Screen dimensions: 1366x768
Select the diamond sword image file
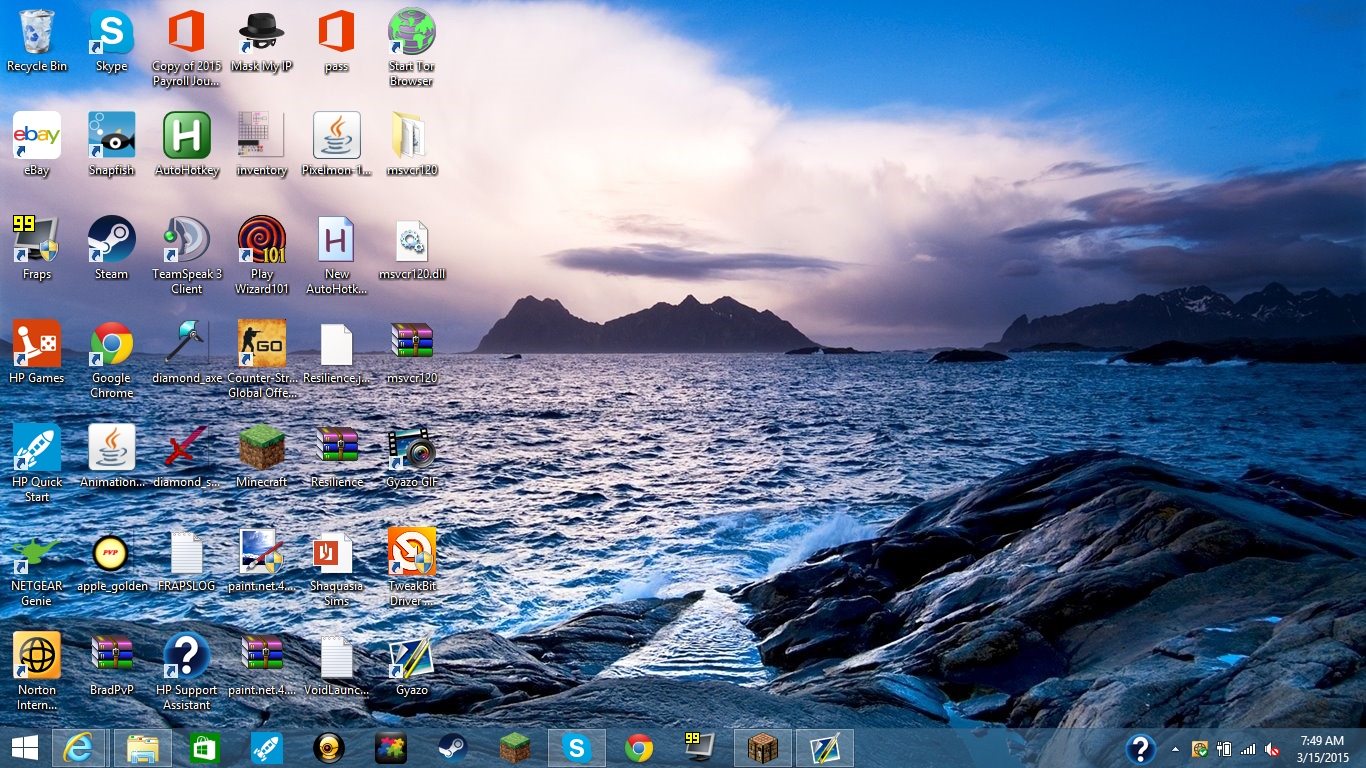click(x=187, y=456)
